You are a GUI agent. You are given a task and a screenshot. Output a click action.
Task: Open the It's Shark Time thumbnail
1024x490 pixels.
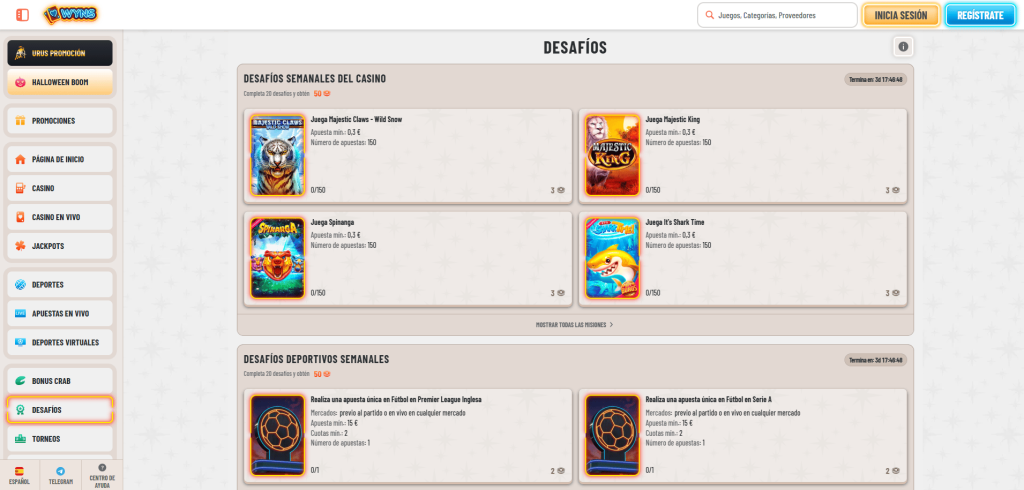click(x=612, y=258)
